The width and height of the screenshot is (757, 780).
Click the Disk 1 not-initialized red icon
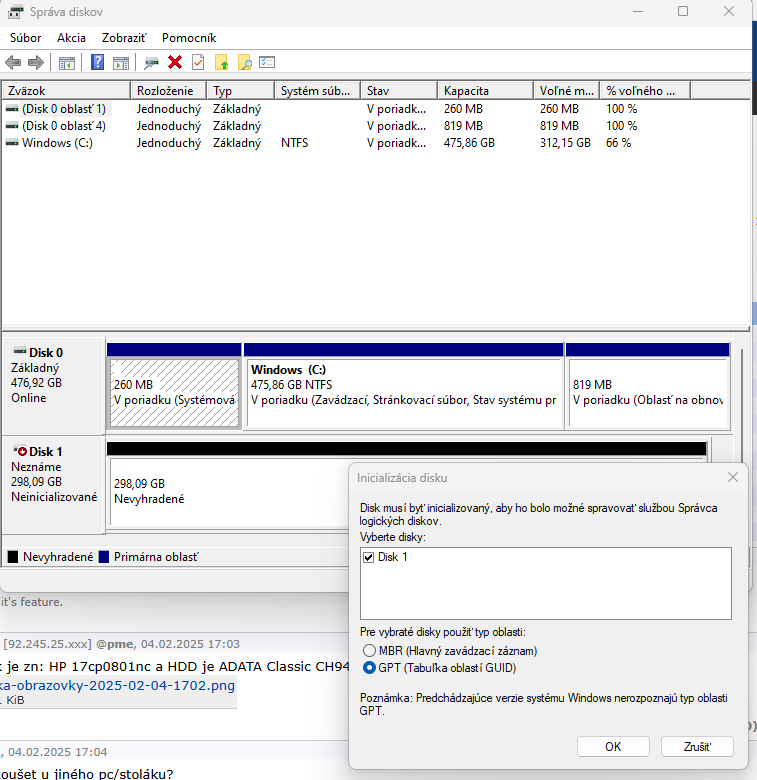click(x=20, y=451)
